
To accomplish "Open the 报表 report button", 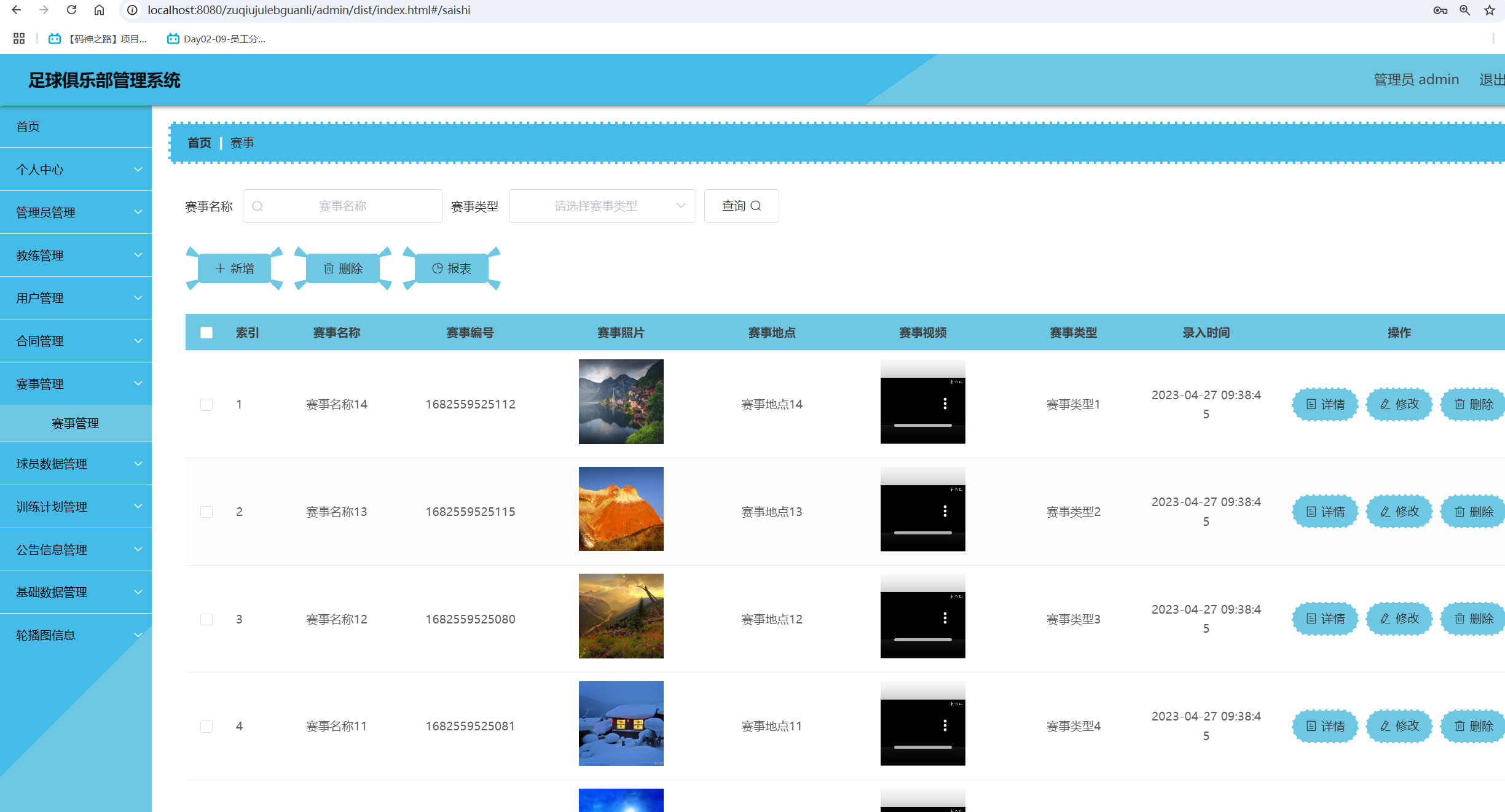I will 452,268.
